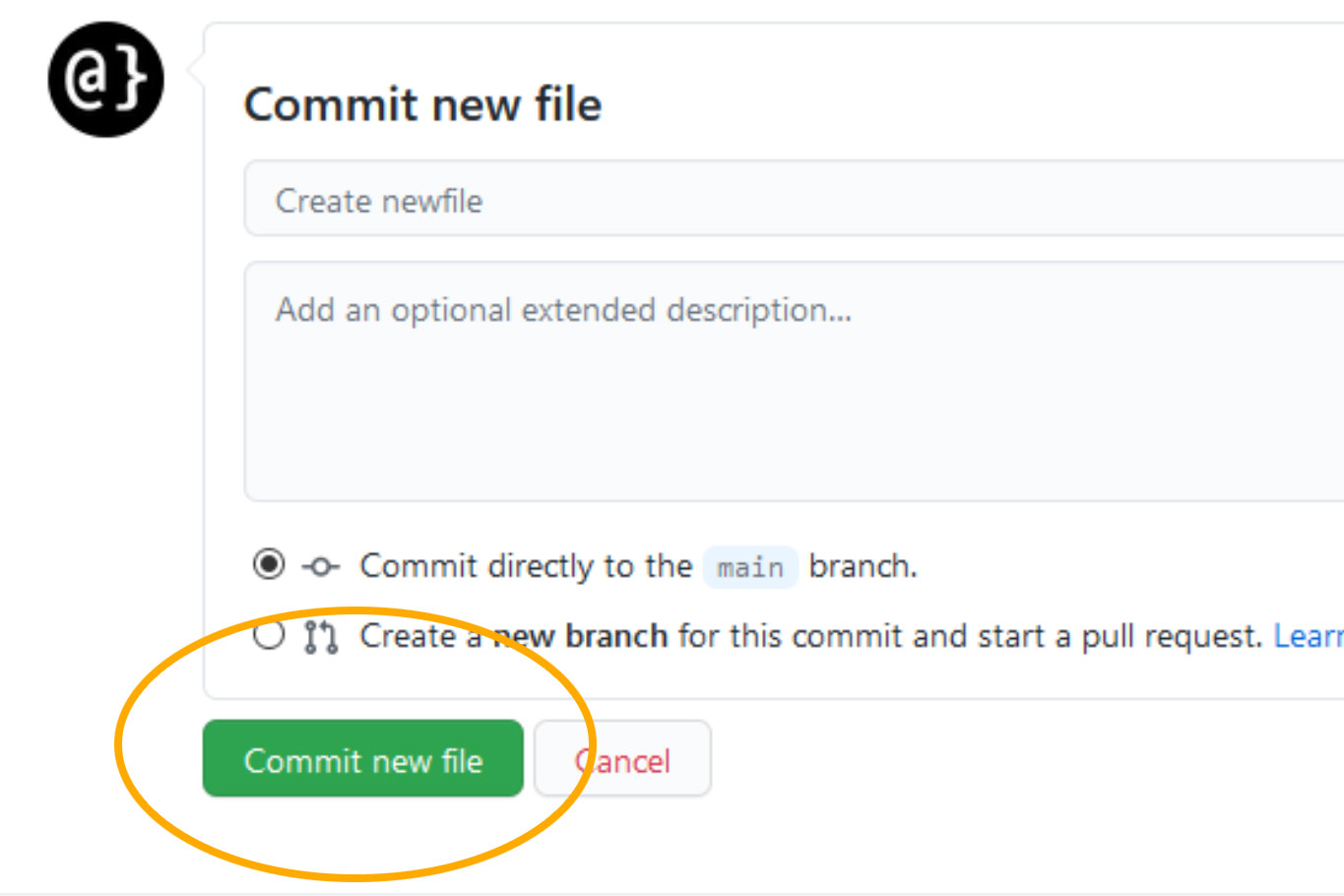Click the Commit new file heading
Image resolution: width=1344 pixels, height=896 pixels.
coord(423,105)
